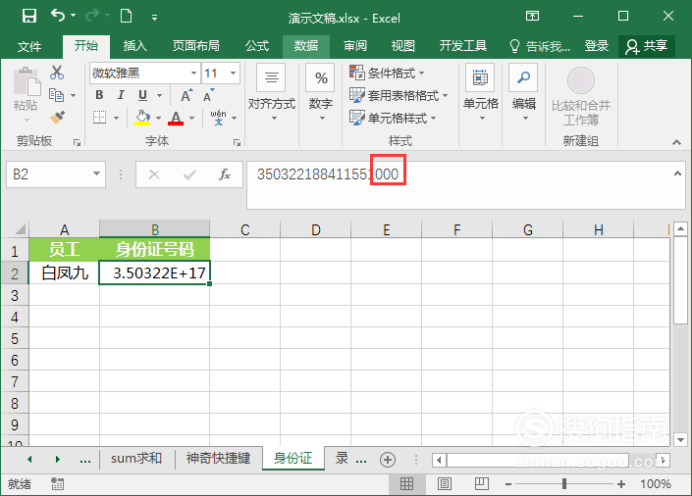Switch to the sum求和 sheet tab
Screen dimensions: 692x496
pyautogui.click(x=136, y=458)
